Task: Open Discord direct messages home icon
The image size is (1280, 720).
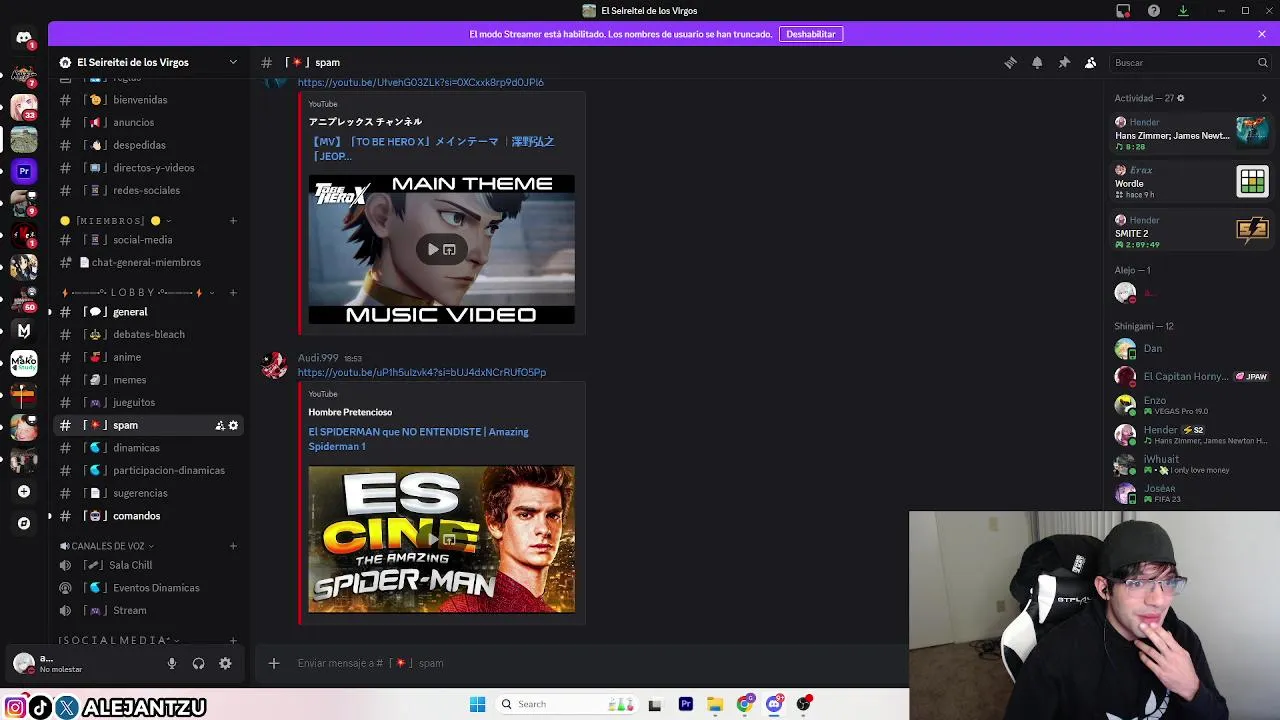Action: tap(24, 39)
